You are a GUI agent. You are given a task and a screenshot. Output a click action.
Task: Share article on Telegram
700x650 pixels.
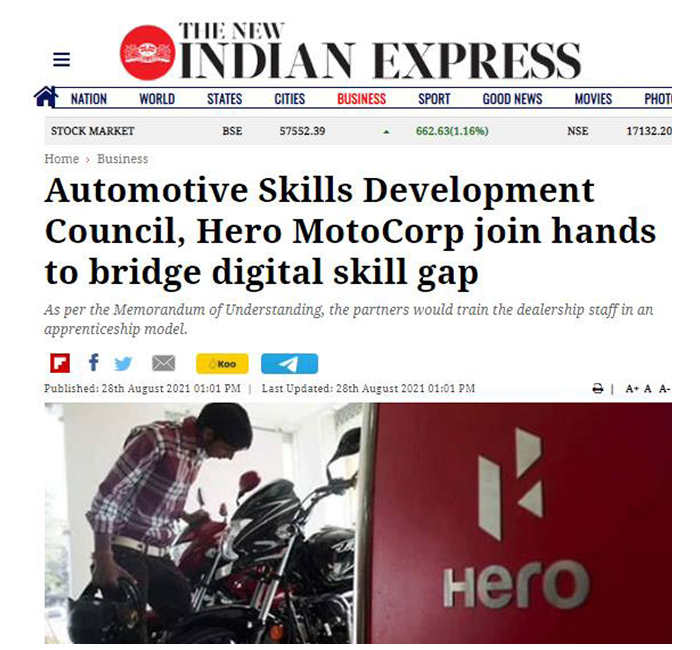(289, 363)
